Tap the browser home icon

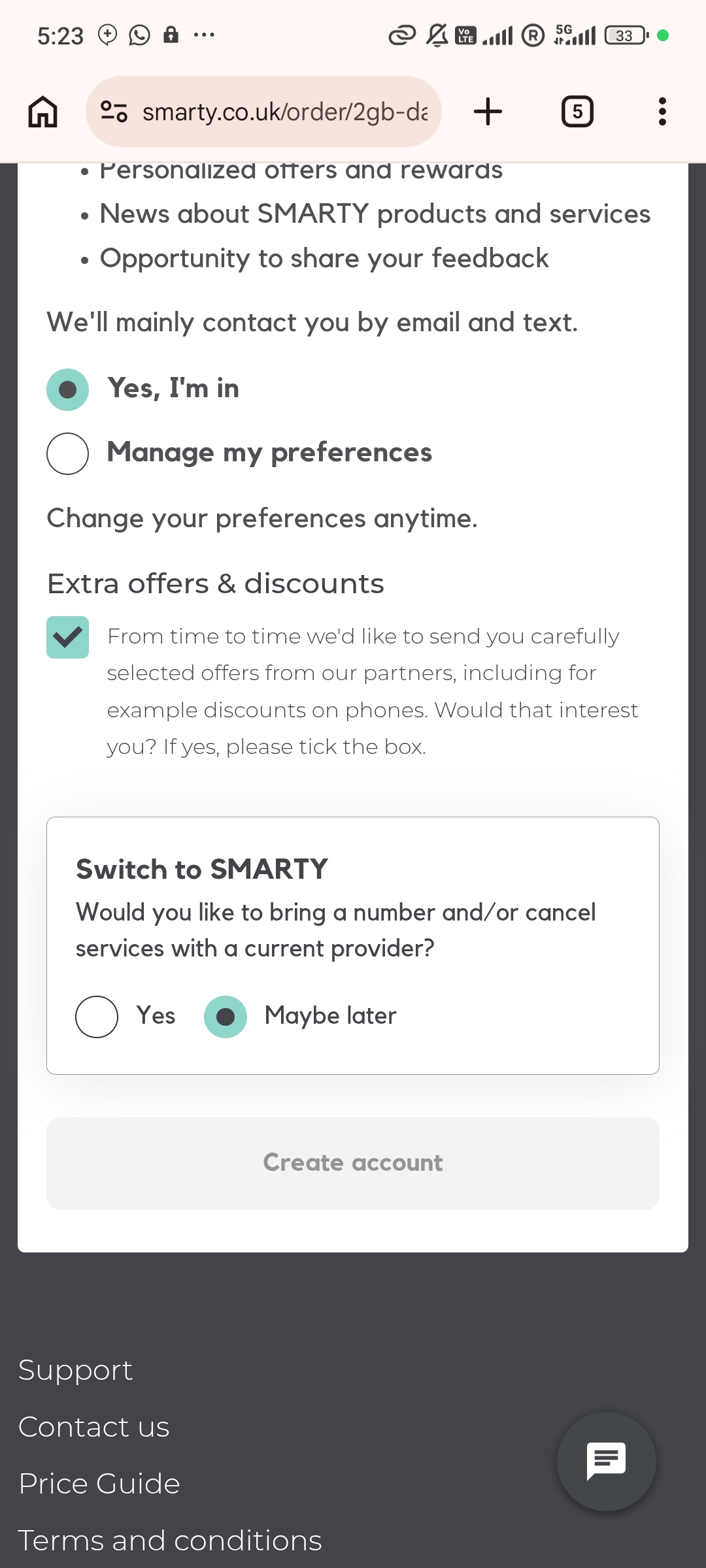coord(43,112)
